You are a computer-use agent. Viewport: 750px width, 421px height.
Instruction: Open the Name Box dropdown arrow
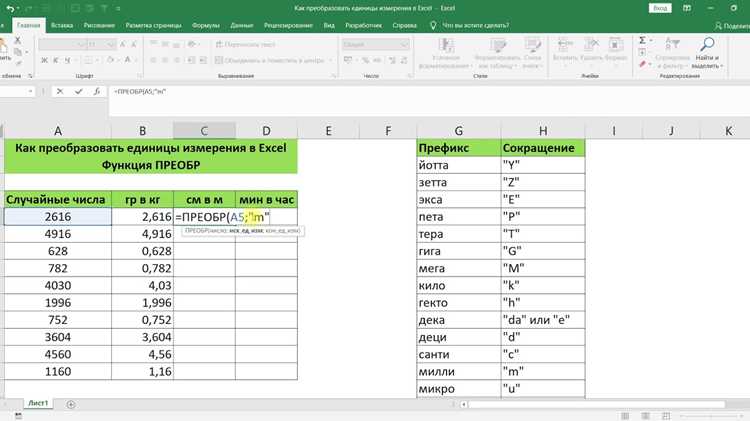pyautogui.click(x=30, y=91)
